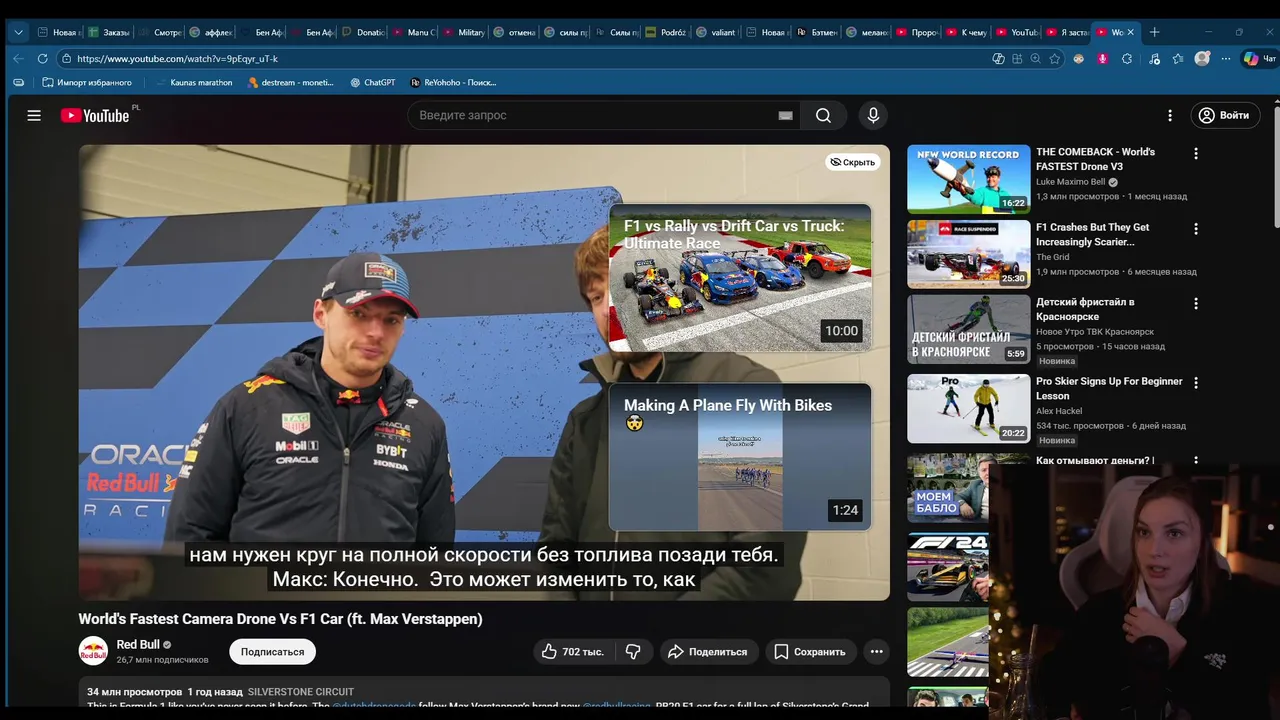Screen dimensions: 1280x720
Task: Switch to the Donatio tab
Action: [x=363, y=32]
